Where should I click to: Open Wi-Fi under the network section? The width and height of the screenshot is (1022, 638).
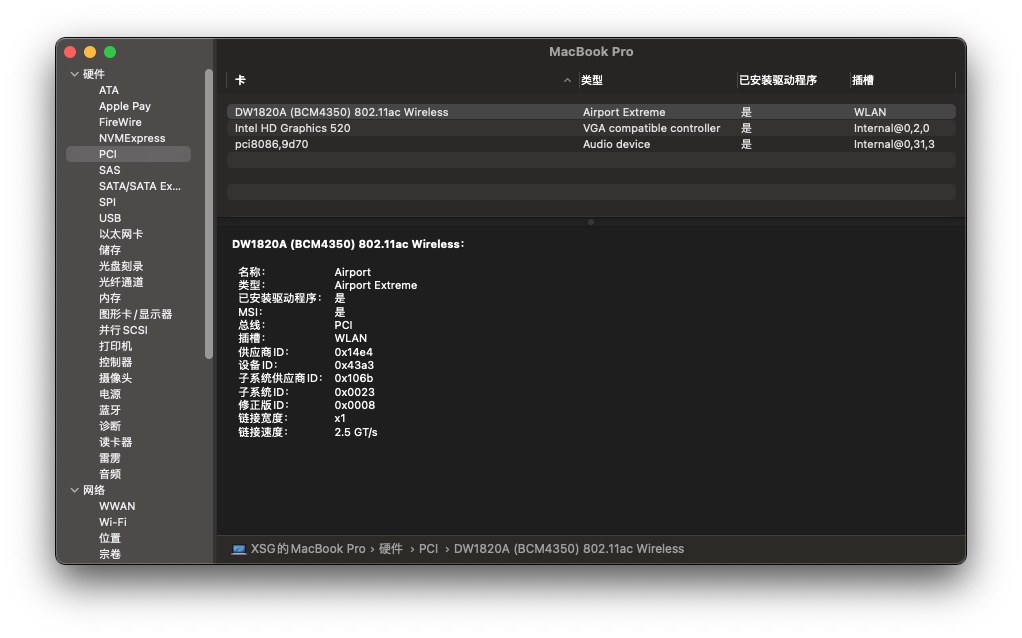(x=113, y=522)
